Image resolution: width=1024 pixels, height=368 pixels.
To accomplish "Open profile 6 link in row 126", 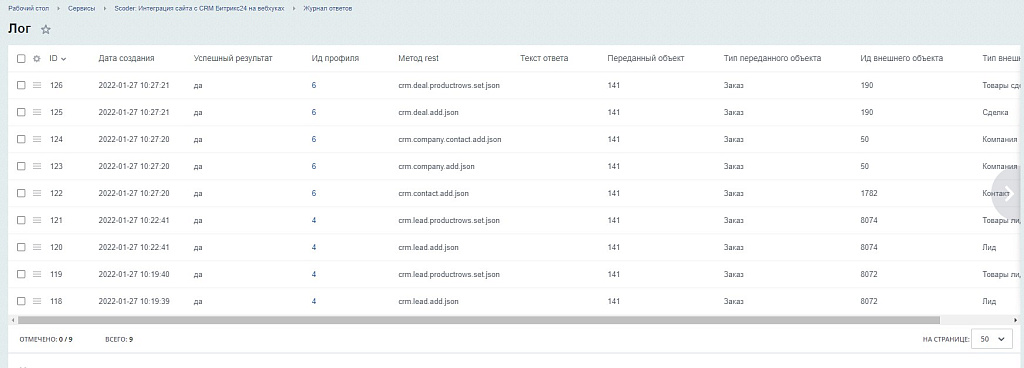I will [x=314, y=85].
